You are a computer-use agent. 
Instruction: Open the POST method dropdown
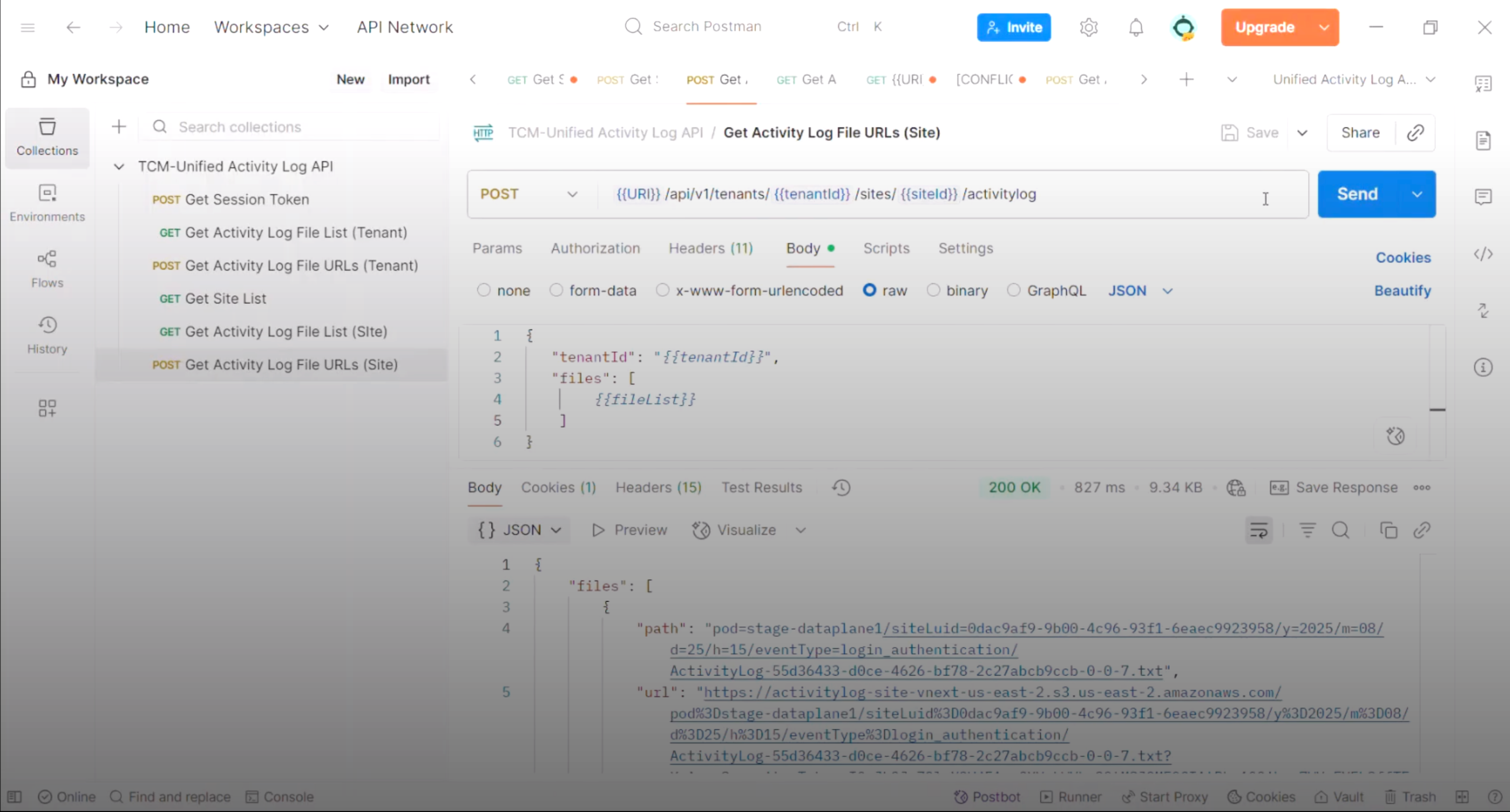528,194
